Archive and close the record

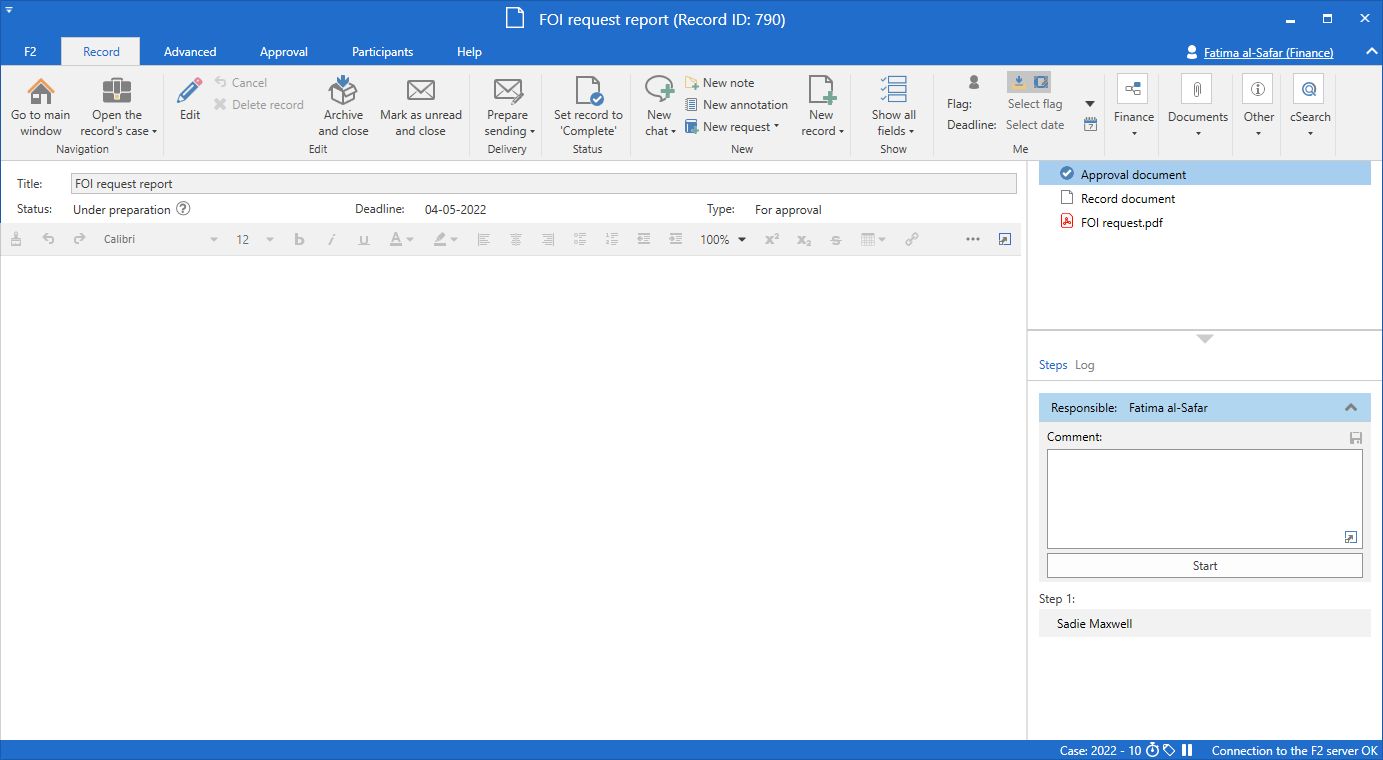point(343,106)
